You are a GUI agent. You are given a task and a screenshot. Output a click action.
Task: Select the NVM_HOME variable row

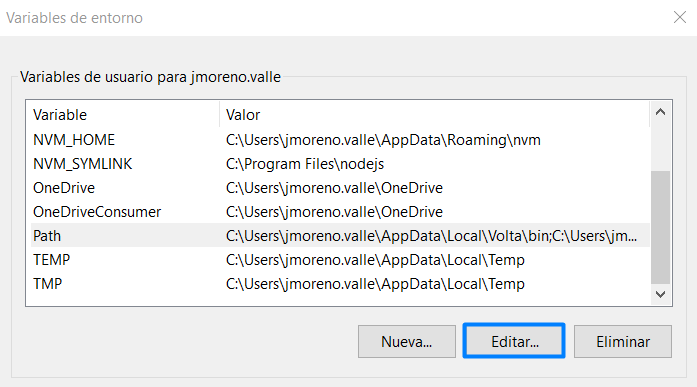(x=340, y=140)
